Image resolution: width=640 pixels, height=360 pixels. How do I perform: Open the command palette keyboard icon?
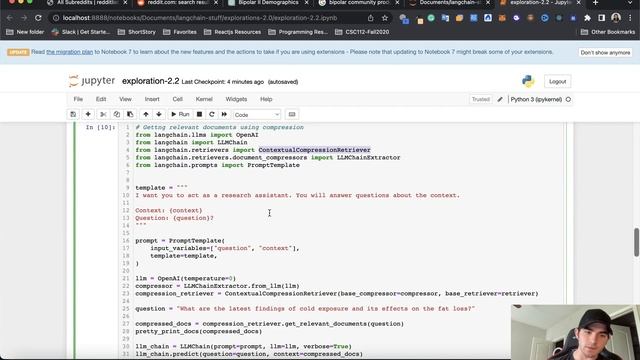tap(292, 115)
